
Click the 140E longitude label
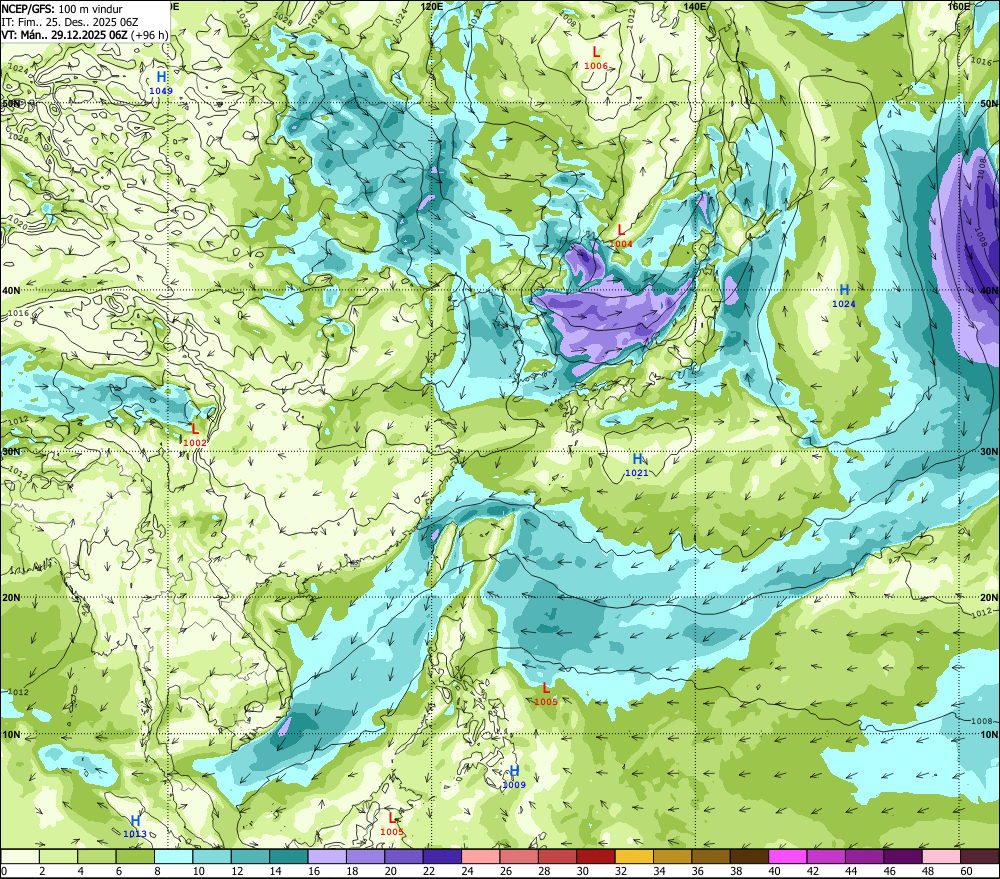tap(695, 6)
